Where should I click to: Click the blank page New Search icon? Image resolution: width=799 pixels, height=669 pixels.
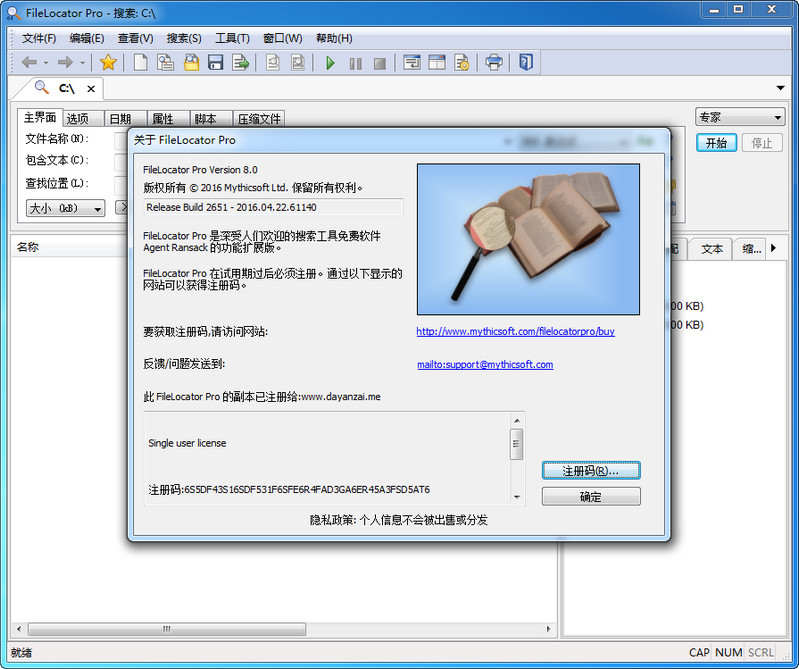coord(140,63)
